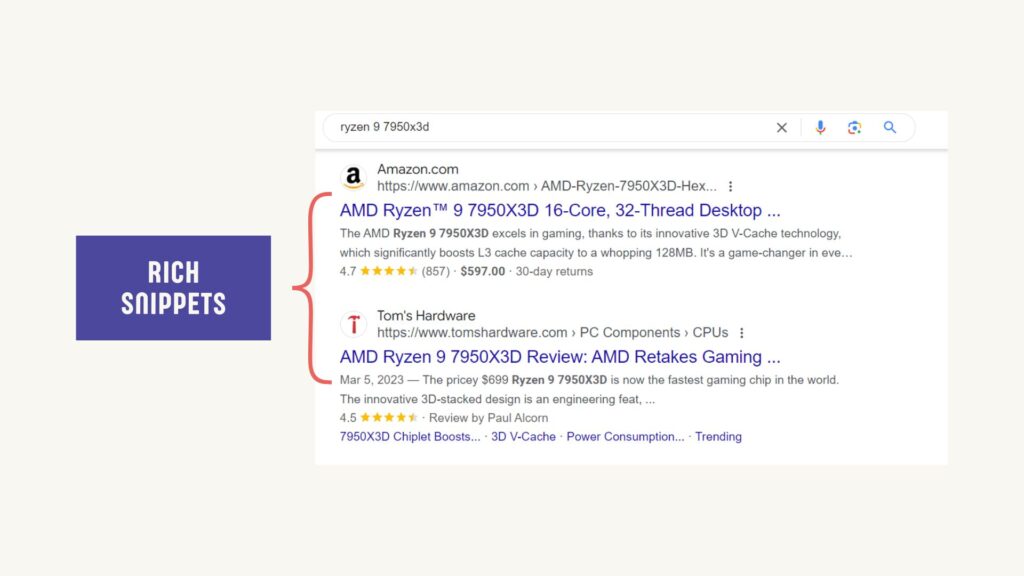Click the $597.00 price text

(483, 271)
